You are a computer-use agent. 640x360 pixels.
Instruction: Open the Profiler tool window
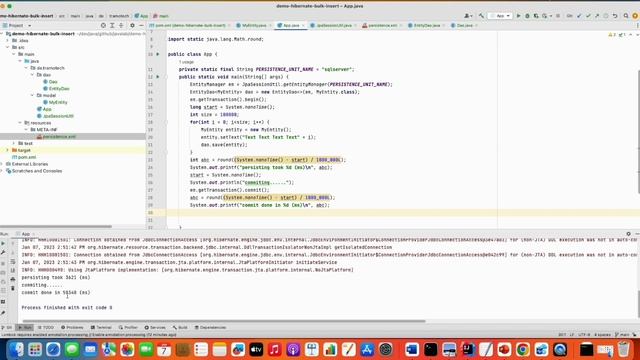pos(128,327)
